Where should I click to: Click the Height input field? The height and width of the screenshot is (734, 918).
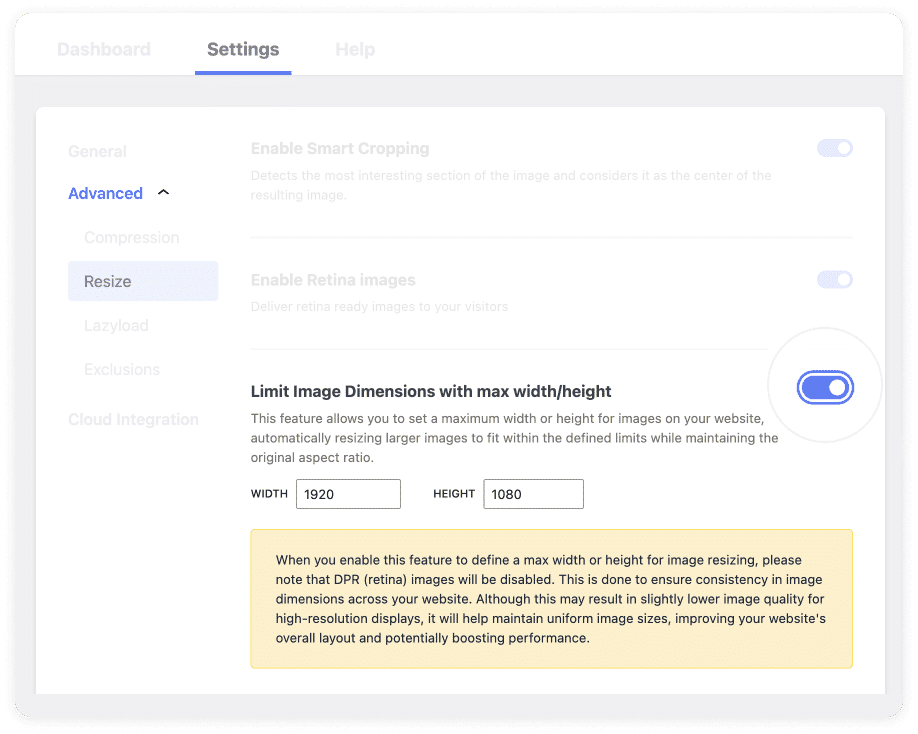point(533,494)
